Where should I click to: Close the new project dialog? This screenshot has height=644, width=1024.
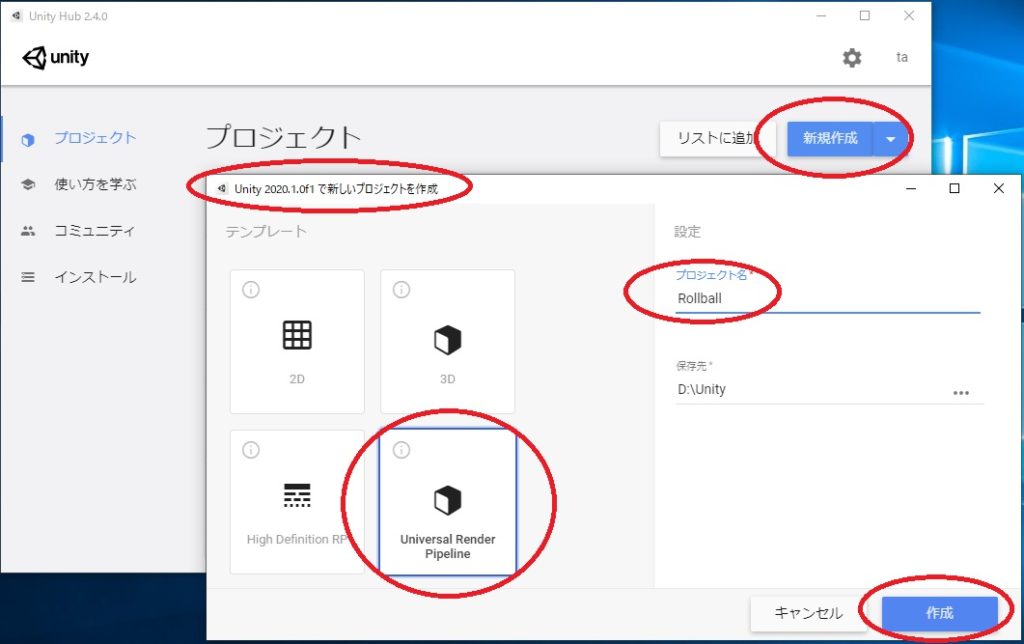pyautogui.click(x=999, y=188)
